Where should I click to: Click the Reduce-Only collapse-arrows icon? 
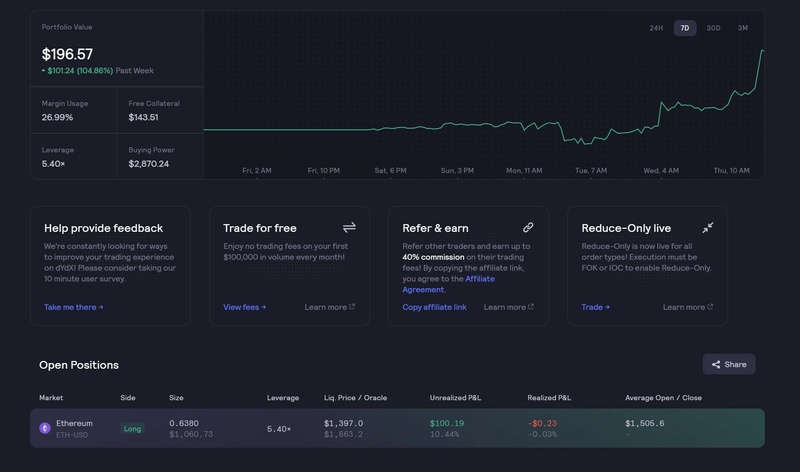[x=708, y=228]
